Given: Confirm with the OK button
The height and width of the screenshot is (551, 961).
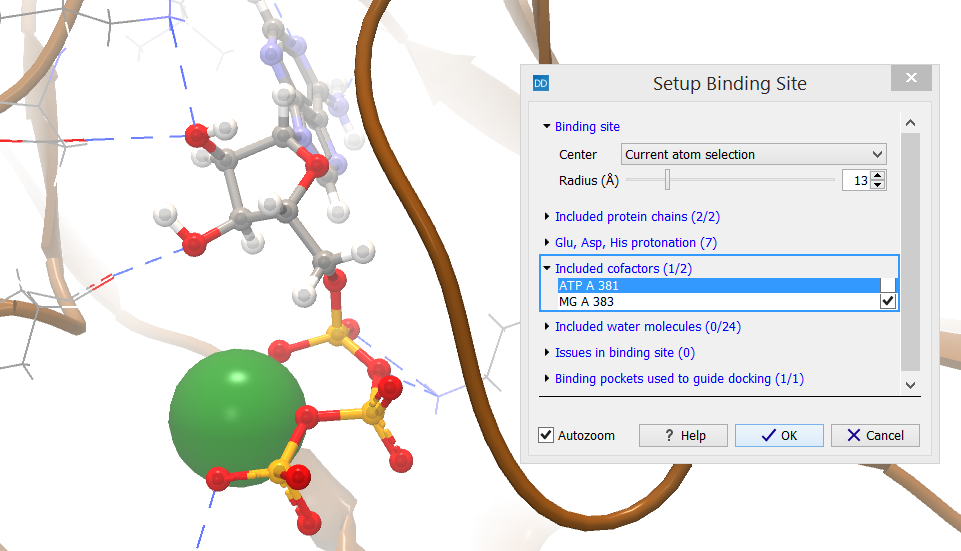Looking at the screenshot, I should (x=779, y=435).
